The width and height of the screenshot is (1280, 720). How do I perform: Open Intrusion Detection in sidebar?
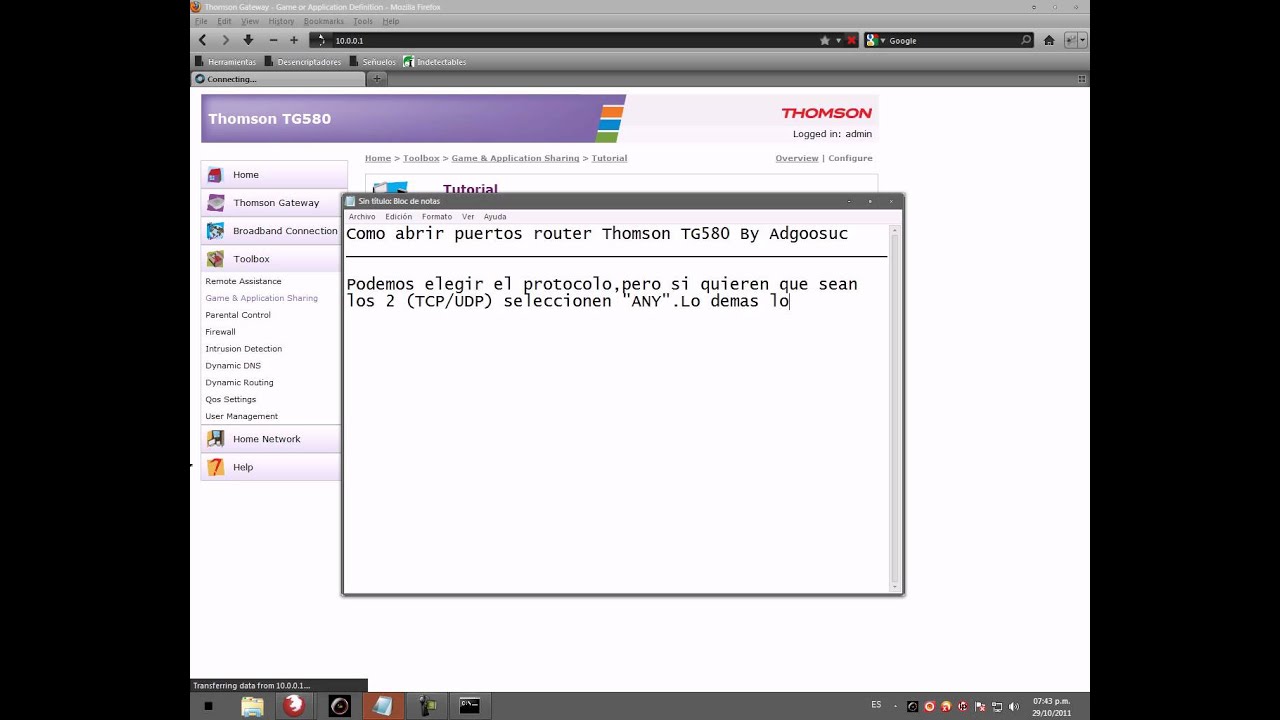(244, 349)
